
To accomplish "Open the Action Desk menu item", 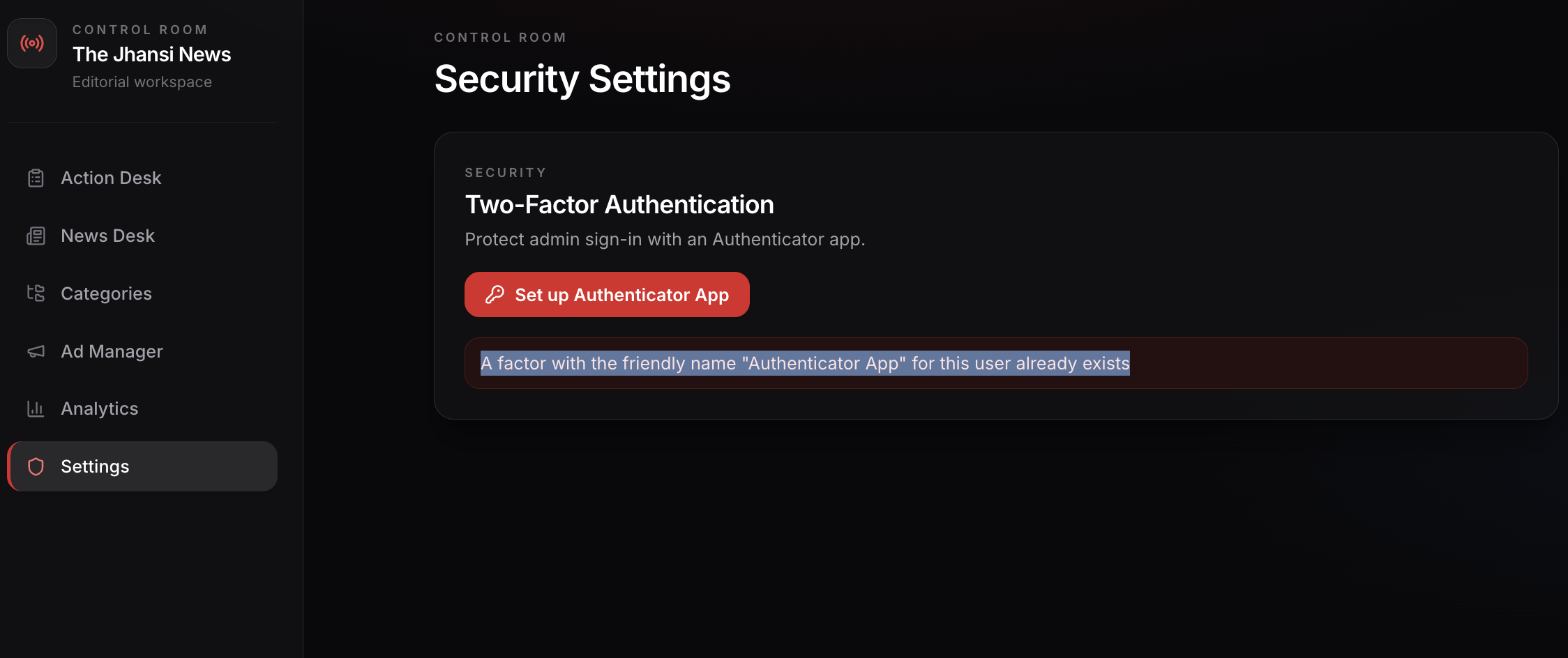I will (111, 178).
